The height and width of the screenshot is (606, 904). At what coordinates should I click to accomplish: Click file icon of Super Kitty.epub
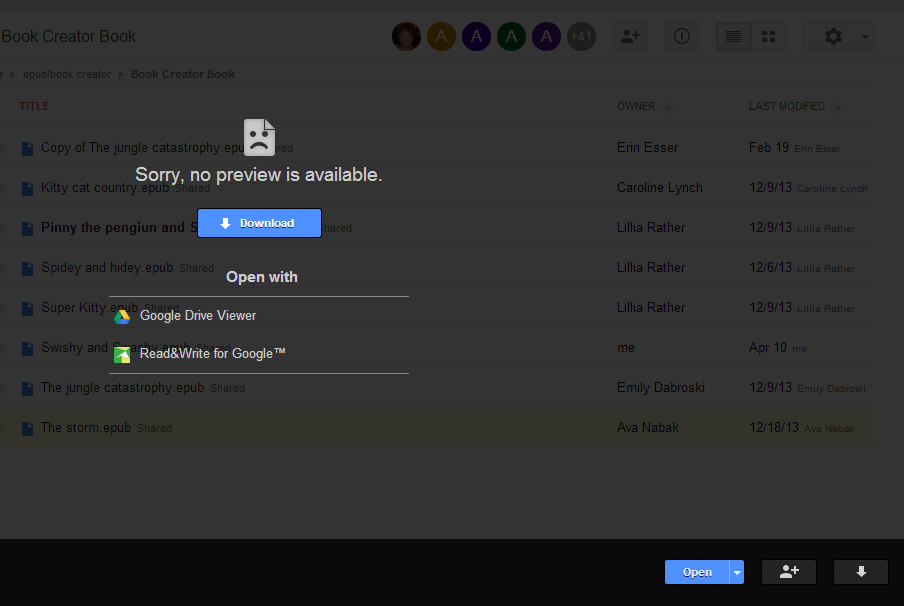27,308
